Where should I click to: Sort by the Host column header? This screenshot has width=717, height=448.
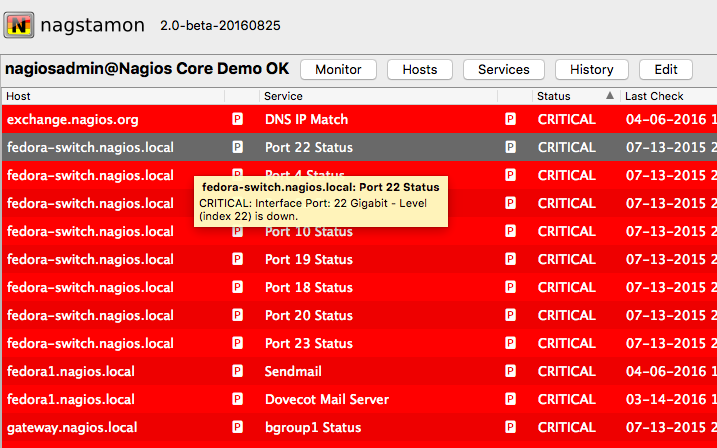tap(19, 96)
